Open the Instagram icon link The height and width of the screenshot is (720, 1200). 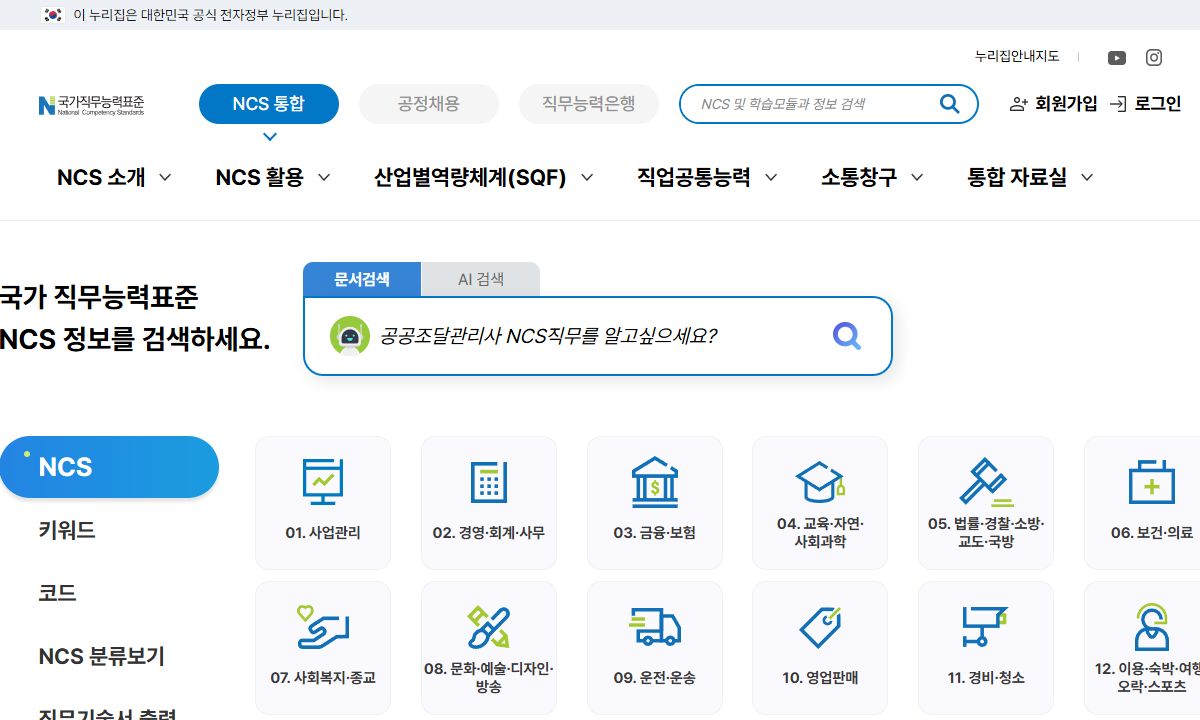tap(1154, 58)
